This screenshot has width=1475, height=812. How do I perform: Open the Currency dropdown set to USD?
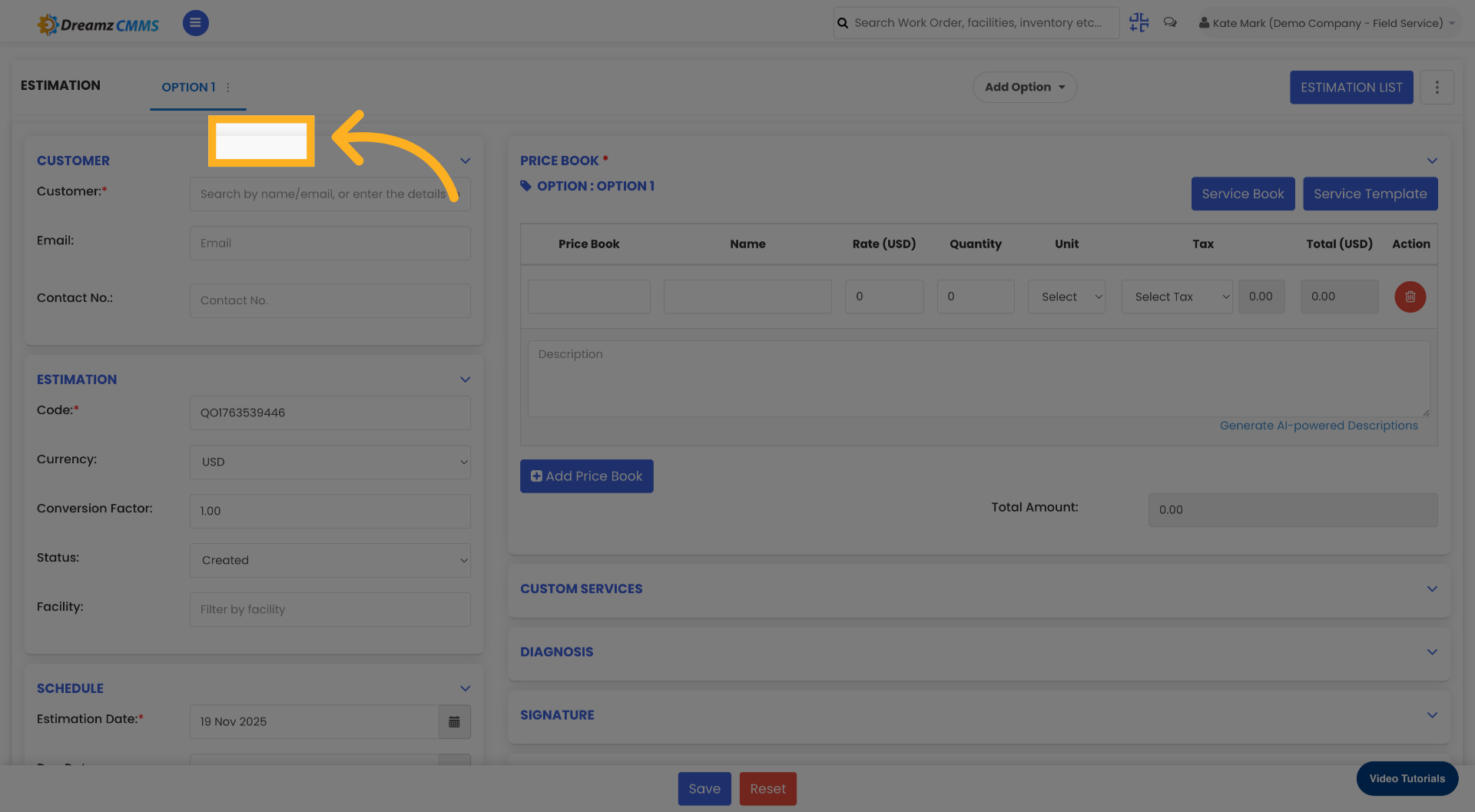click(x=330, y=462)
